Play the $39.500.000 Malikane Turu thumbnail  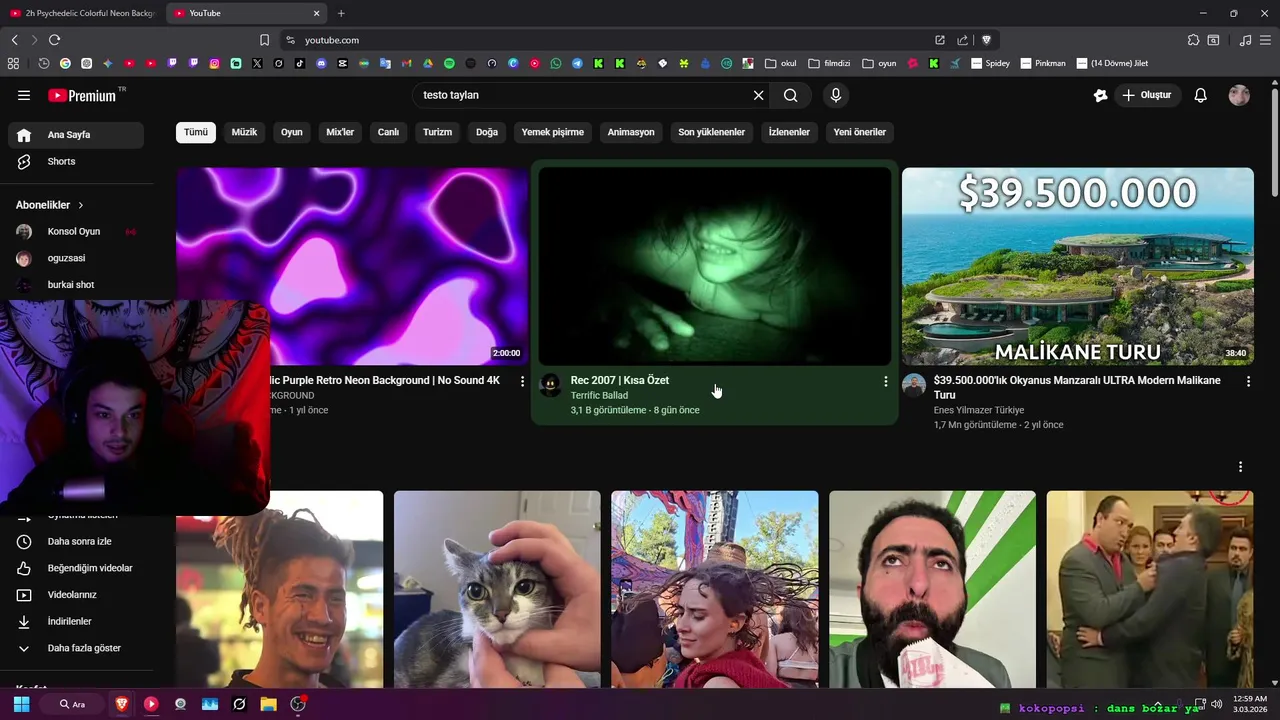tap(1078, 266)
